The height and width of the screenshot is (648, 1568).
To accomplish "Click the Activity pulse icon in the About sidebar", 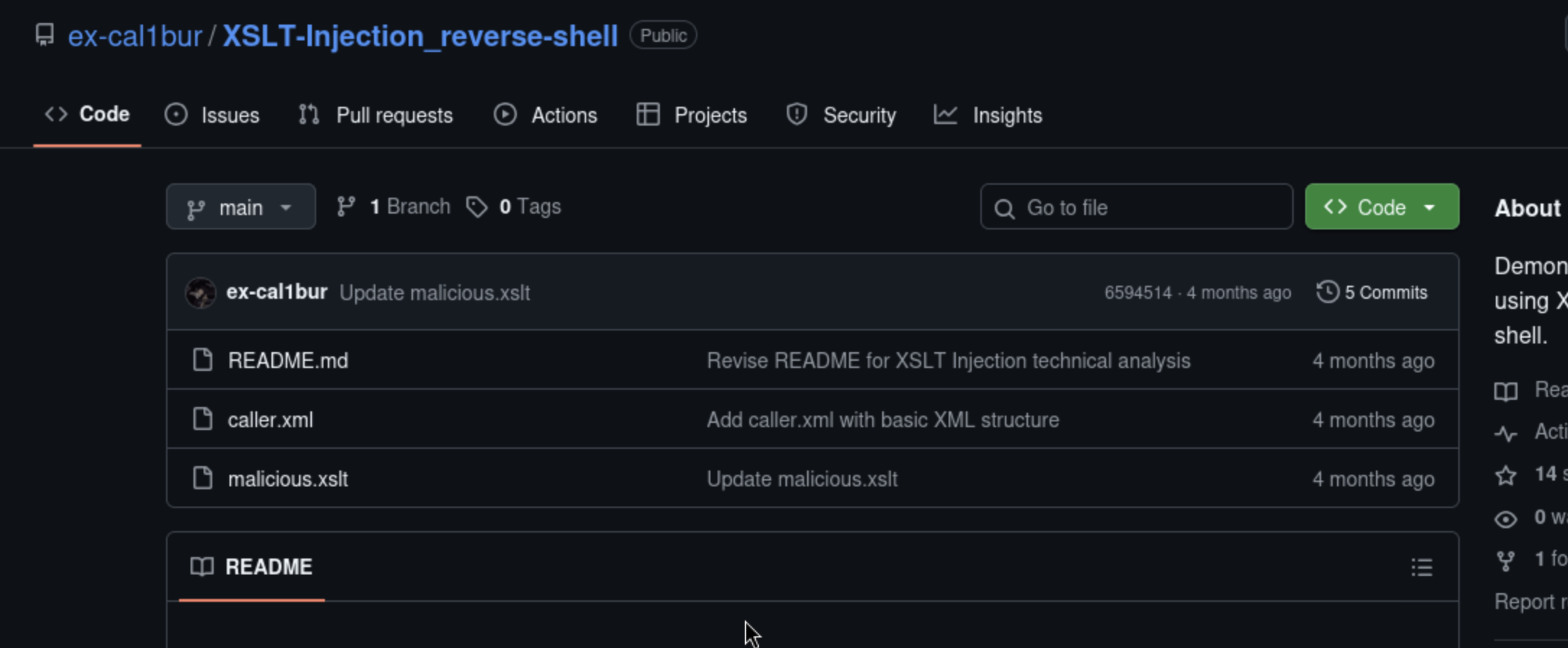I will coord(1506,433).
